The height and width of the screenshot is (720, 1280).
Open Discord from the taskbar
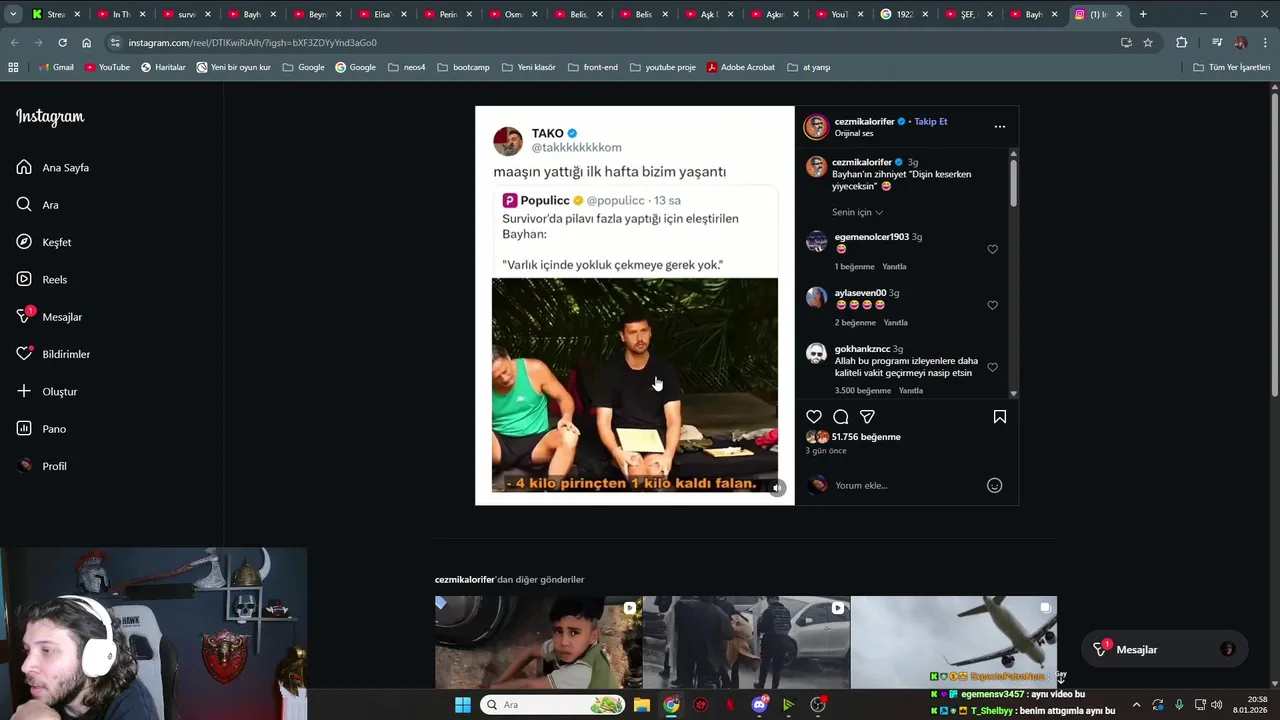point(759,705)
